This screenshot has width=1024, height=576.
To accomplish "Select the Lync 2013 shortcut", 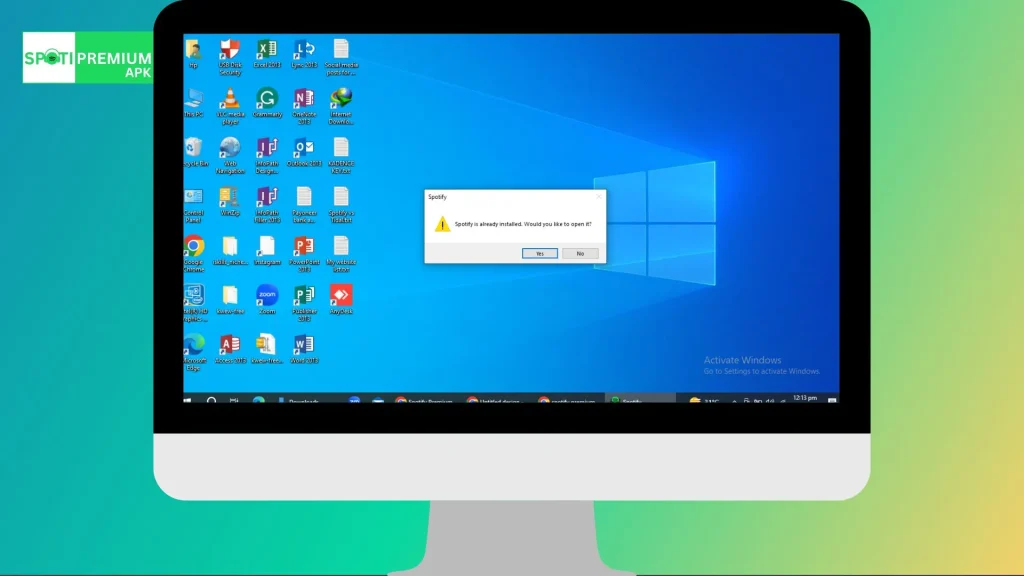I will (304, 54).
